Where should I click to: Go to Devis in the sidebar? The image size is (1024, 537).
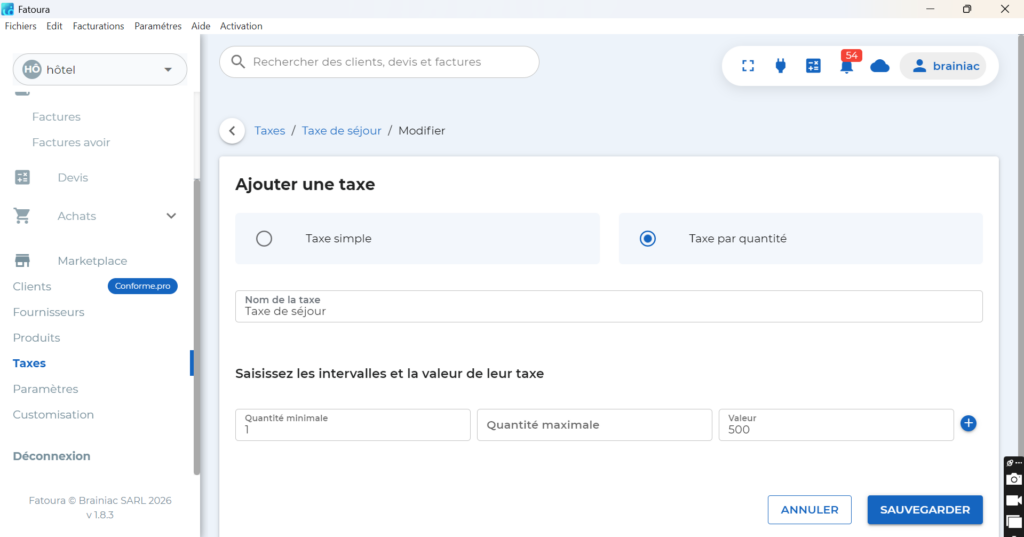pyautogui.click(x=72, y=178)
